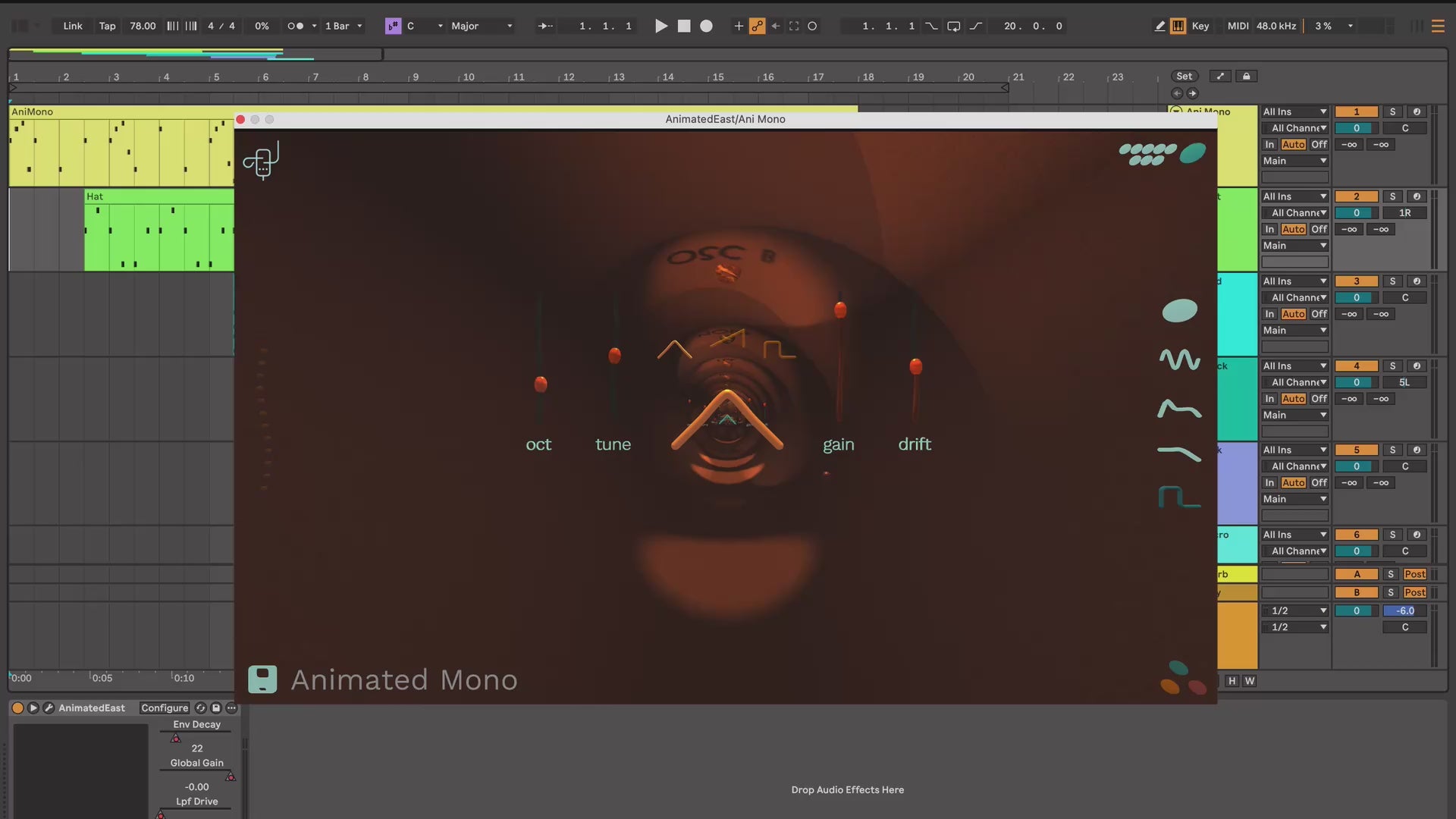This screenshot has height=819, width=1456.
Task: Click the gain slider red knob
Action: (x=840, y=309)
